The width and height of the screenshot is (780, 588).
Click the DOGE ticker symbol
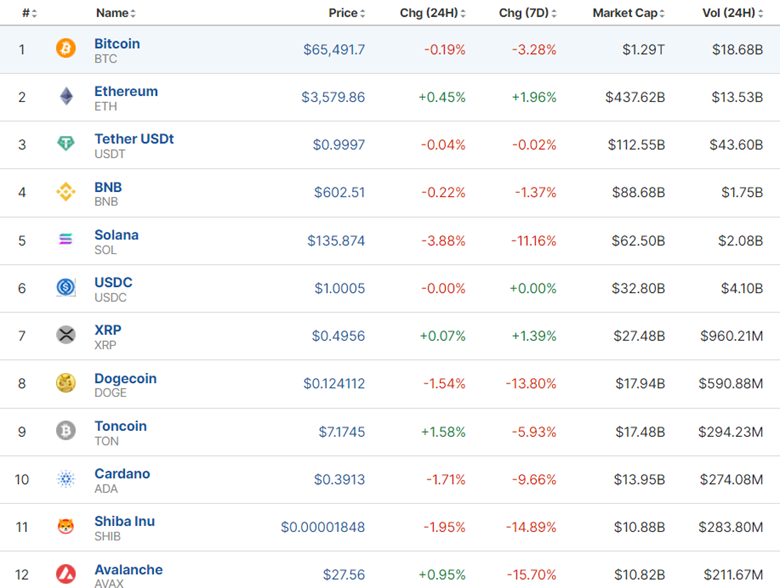110,393
